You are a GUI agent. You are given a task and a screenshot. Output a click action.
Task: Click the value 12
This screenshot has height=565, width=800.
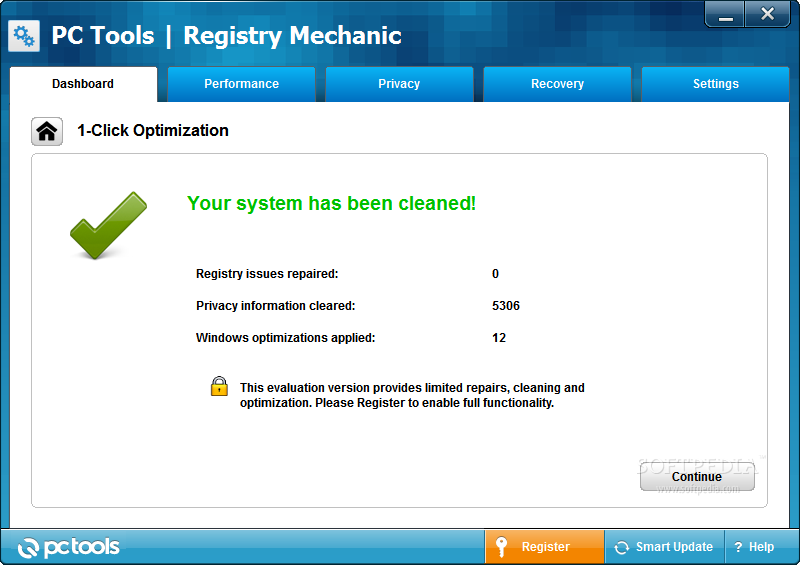[499, 338]
